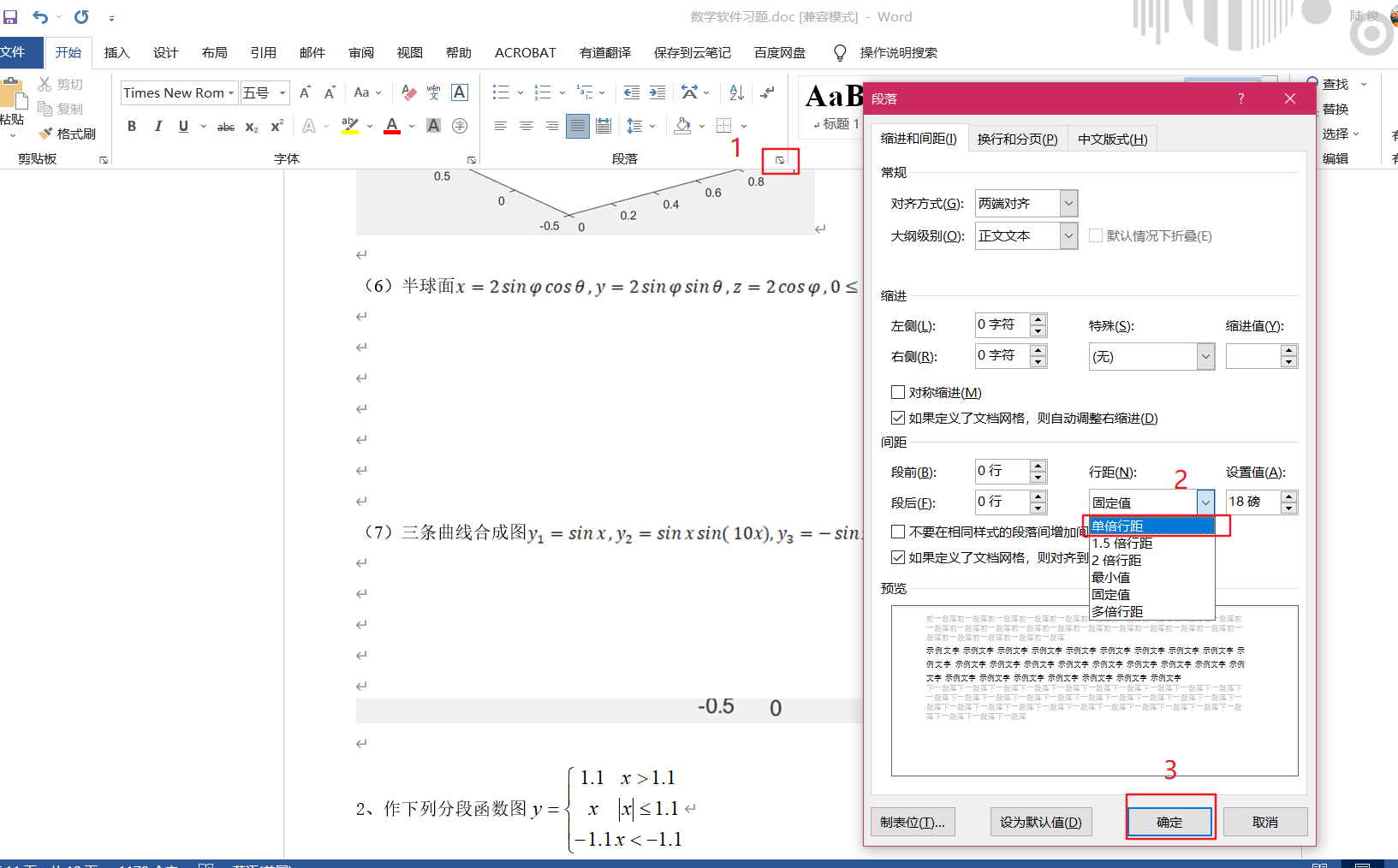
Task: Clear all formatting with the eraser icon
Action: pyautogui.click(x=409, y=92)
